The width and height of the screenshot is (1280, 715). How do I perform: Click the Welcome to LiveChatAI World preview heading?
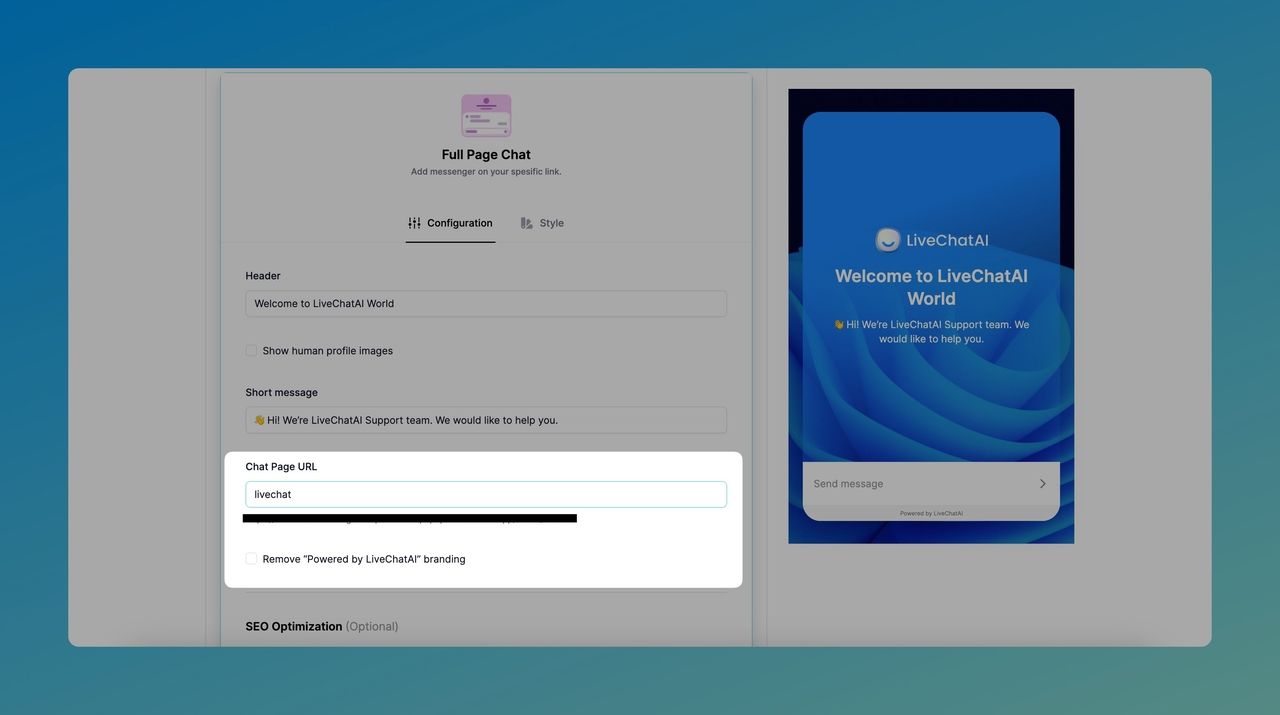point(931,287)
